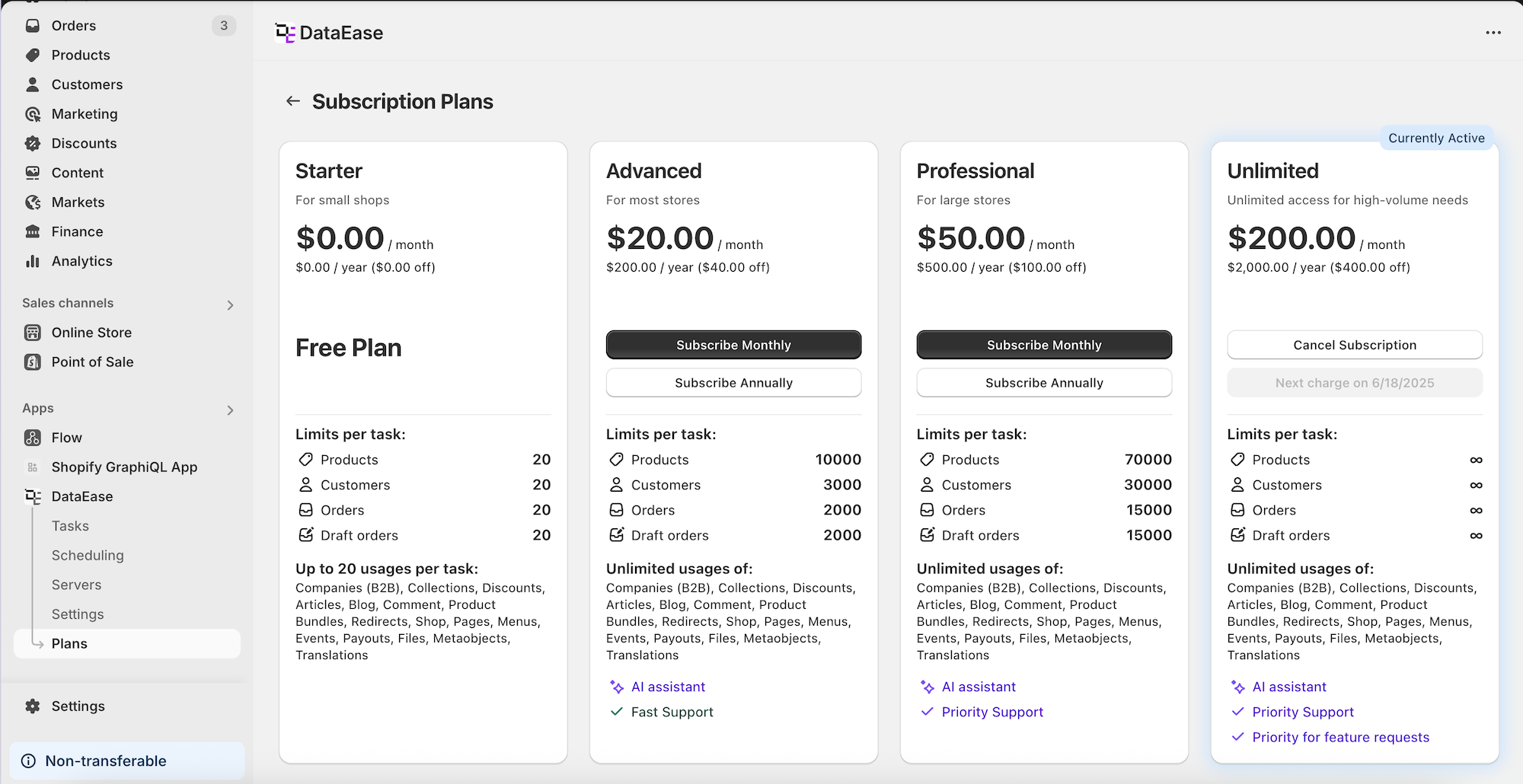1523x784 pixels.
Task: Click the Settings gear icon
Action: 33,706
